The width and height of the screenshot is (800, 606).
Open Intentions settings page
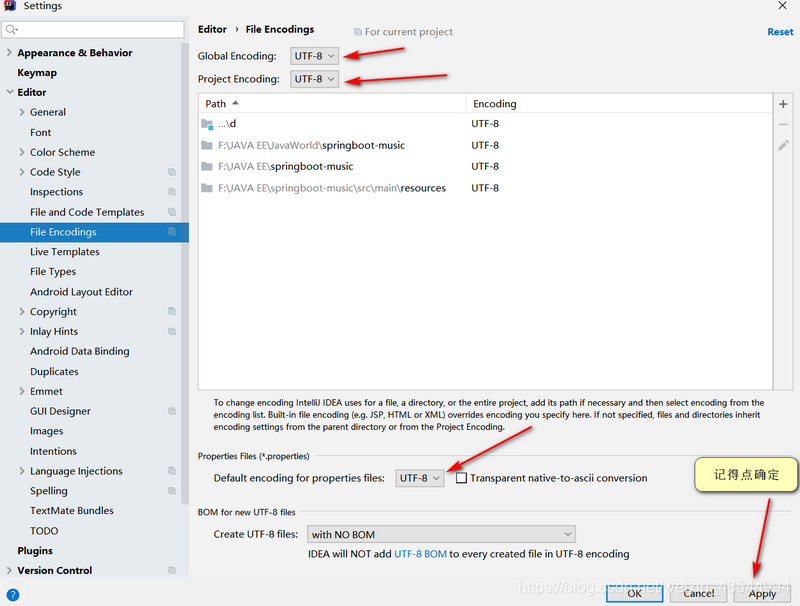pos(53,451)
